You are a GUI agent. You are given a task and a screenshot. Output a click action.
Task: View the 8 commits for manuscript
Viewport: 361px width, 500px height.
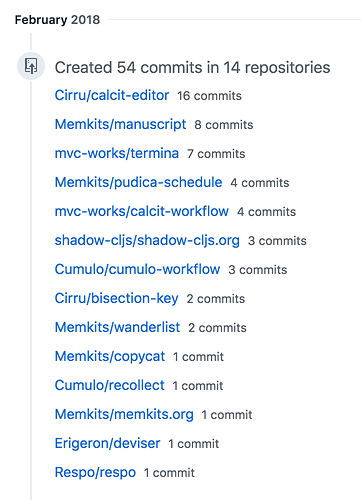coord(224,125)
